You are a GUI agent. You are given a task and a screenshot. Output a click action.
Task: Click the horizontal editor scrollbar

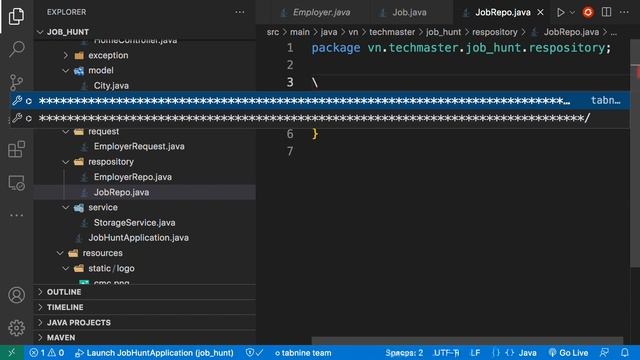coord(467,340)
